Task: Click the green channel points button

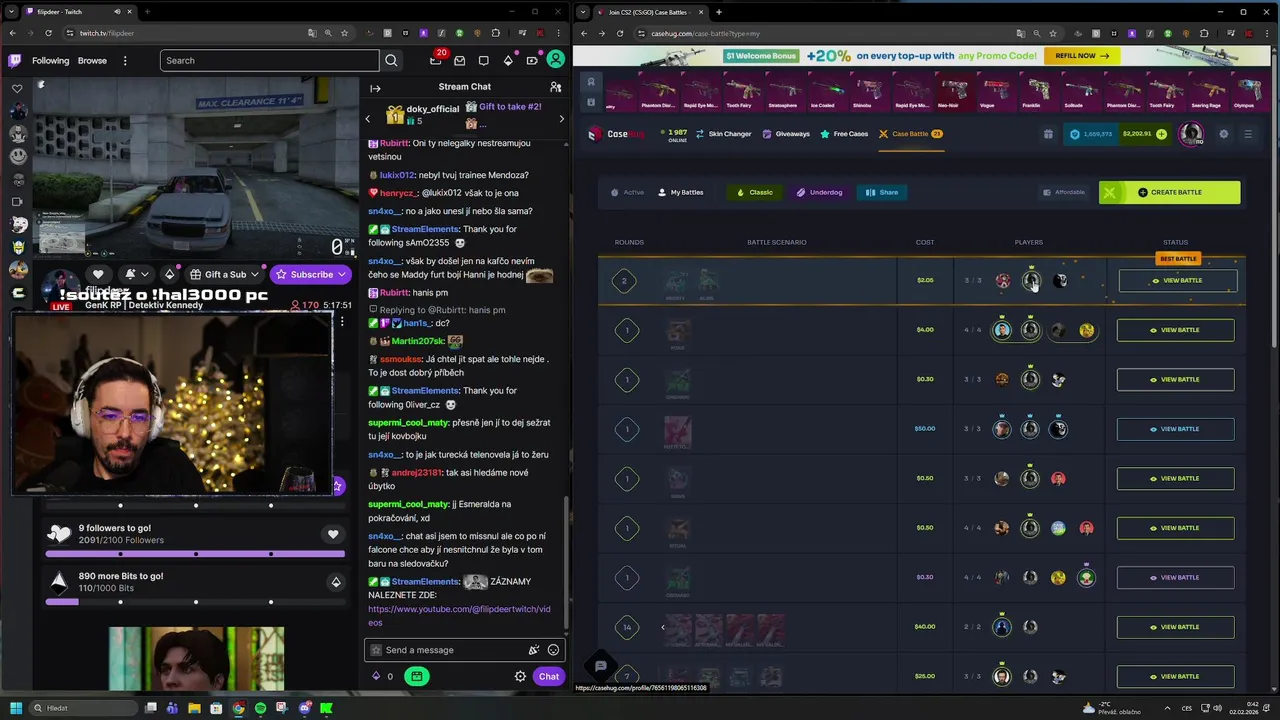Action: click(417, 676)
